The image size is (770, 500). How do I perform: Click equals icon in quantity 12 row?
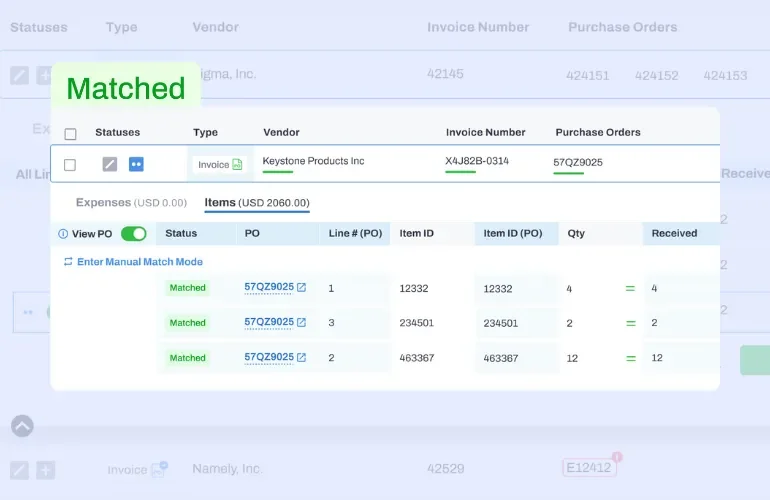click(x=631, y=359)
